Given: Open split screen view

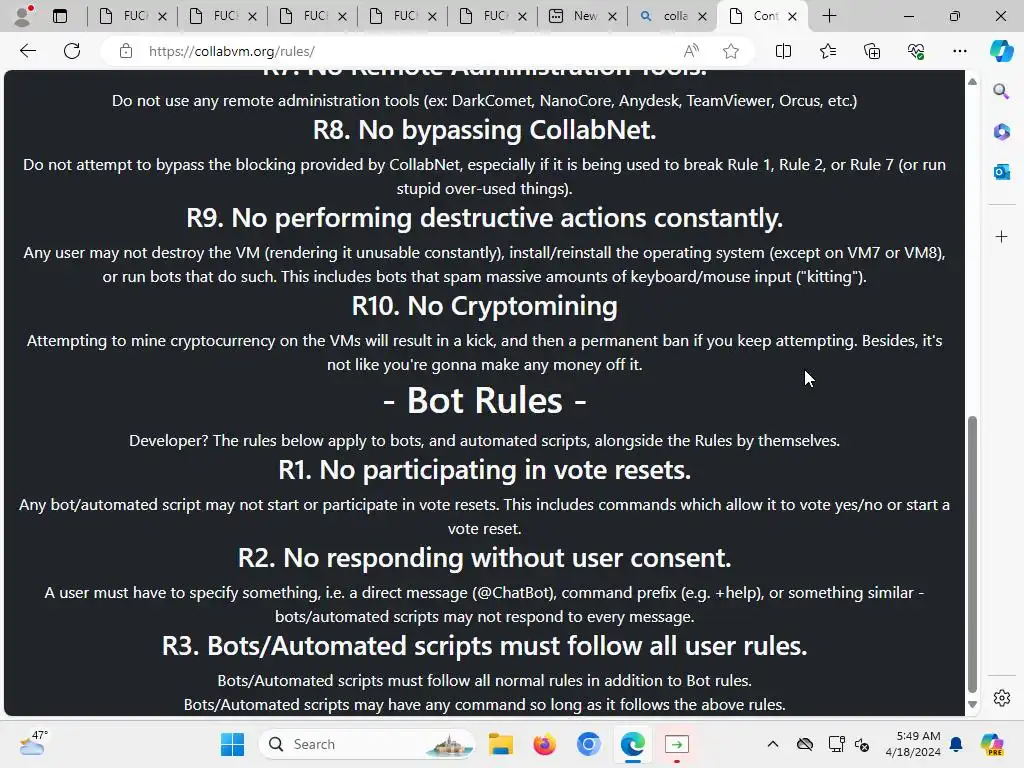Looking at the screenshot, I should coord(783,51).
